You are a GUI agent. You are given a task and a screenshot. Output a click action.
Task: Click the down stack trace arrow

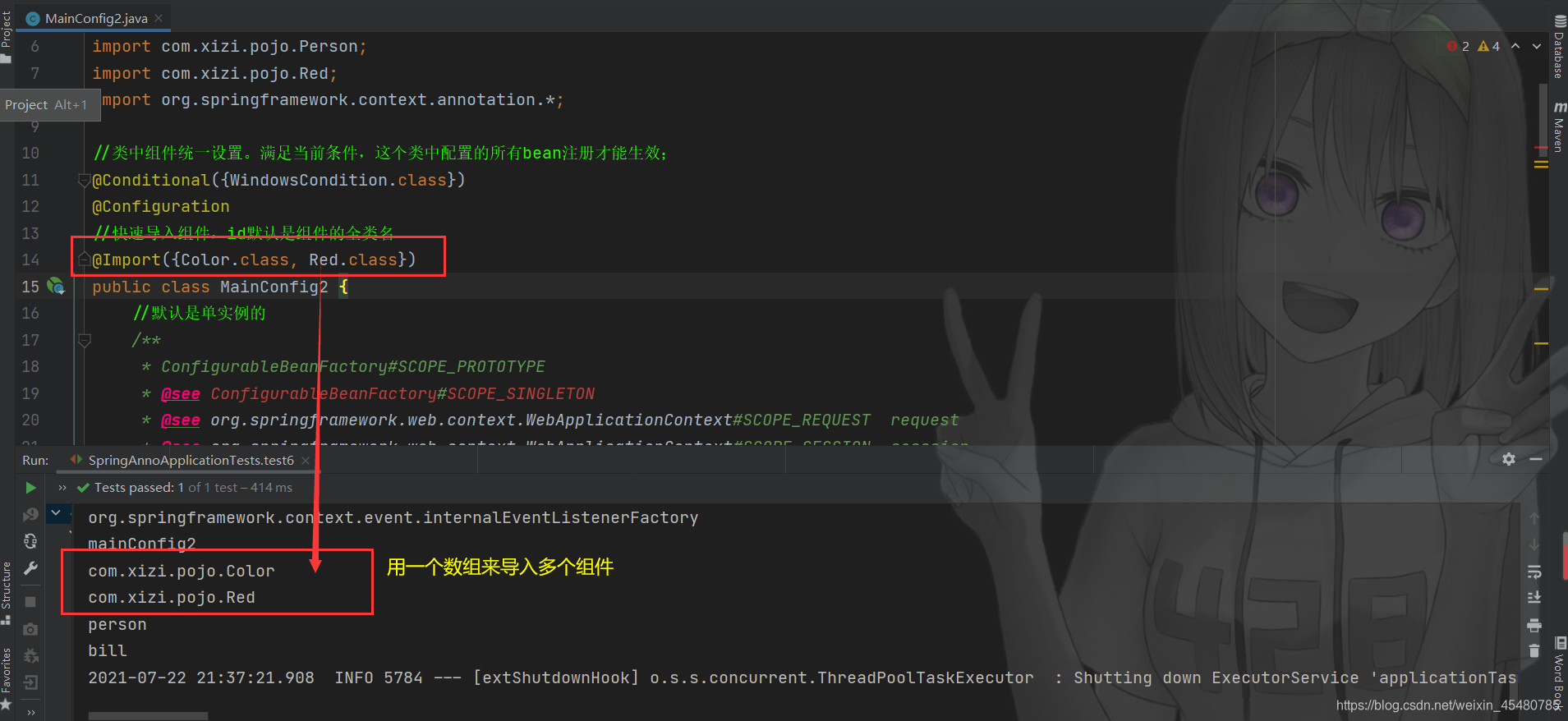(x=1534, y=544)
